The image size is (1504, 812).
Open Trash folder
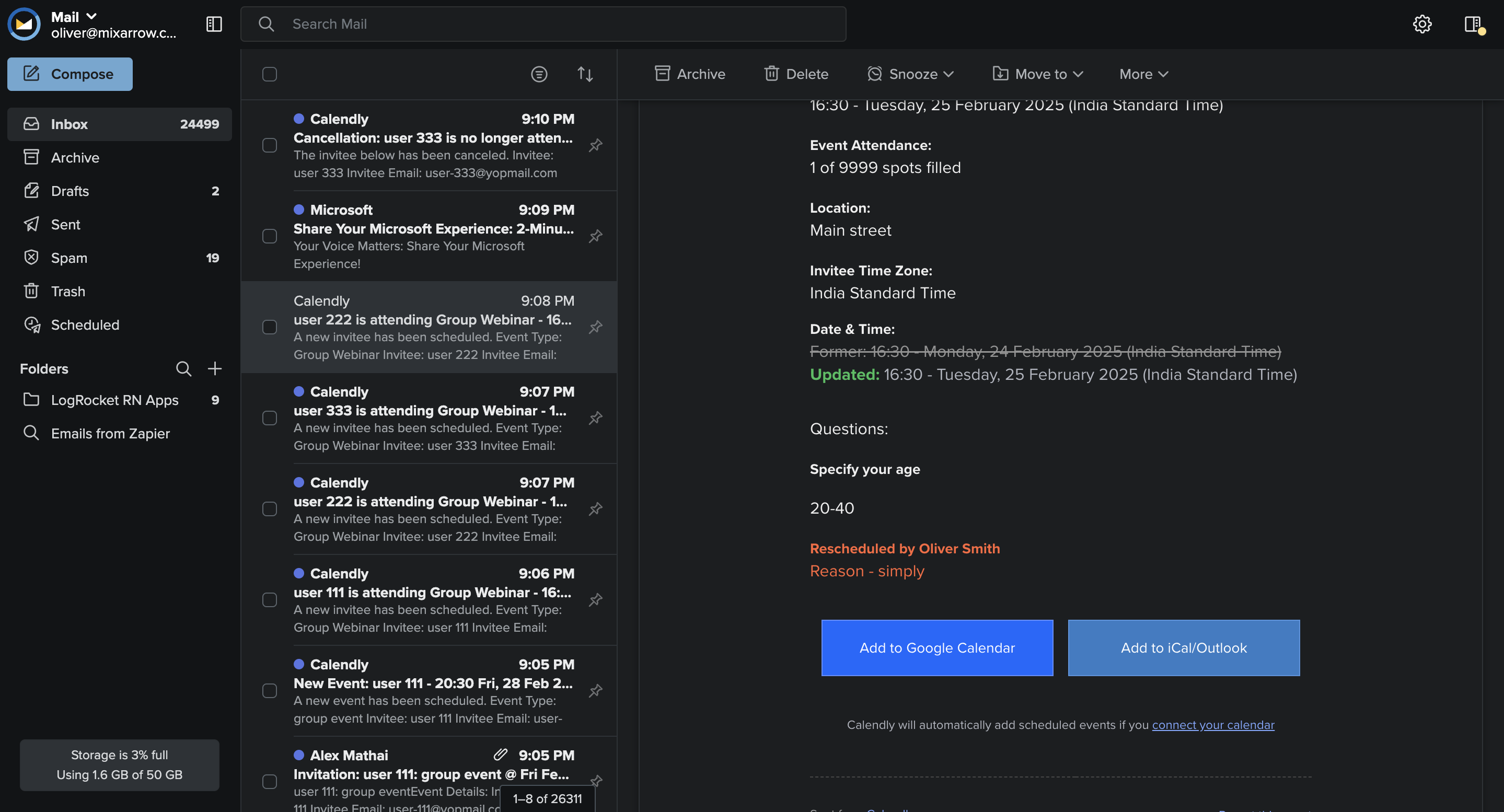tap(120, 291)
